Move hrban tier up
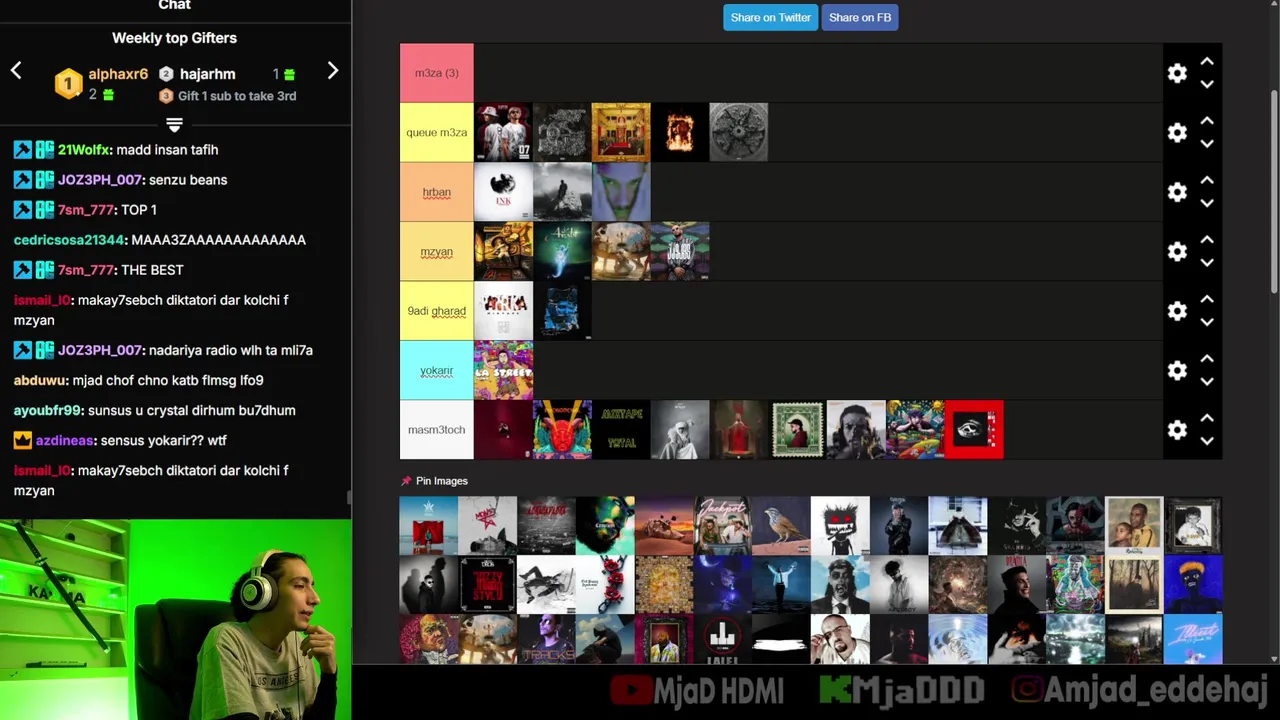The width and height of the screenshot is (1280, 720). pos(1207,180)
